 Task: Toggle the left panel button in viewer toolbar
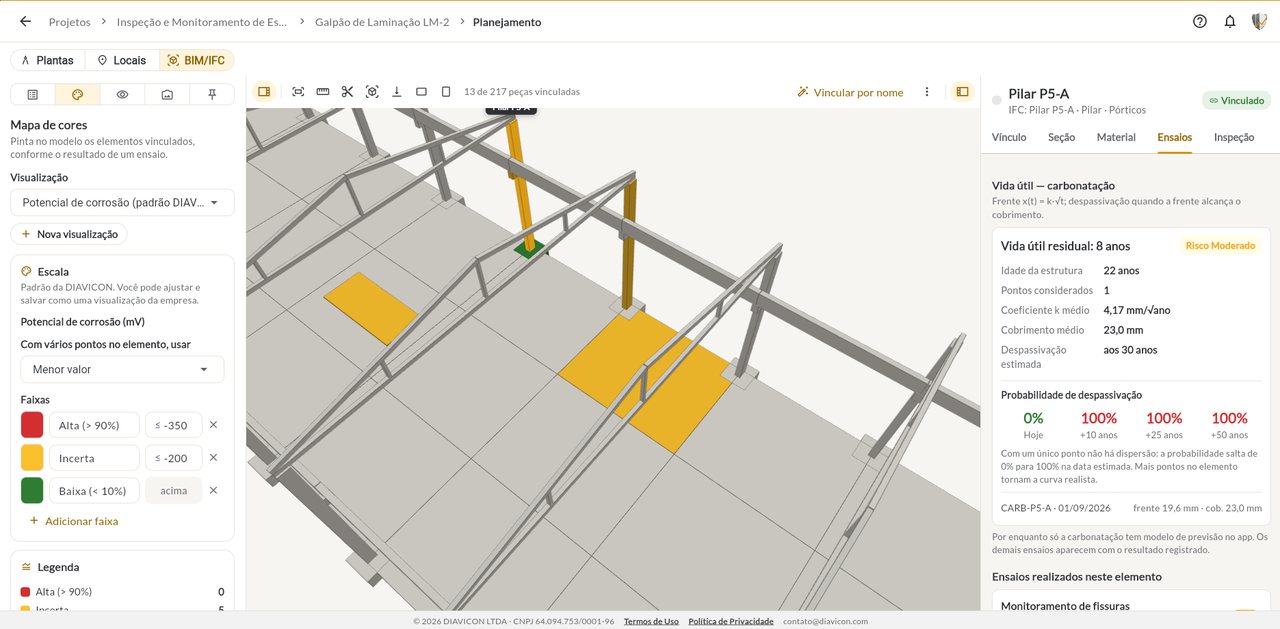(264, 91)
